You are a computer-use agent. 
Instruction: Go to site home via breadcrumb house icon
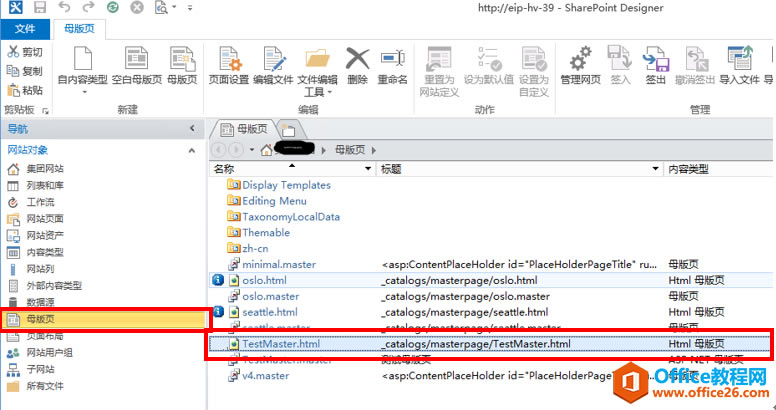click(267, 150)
